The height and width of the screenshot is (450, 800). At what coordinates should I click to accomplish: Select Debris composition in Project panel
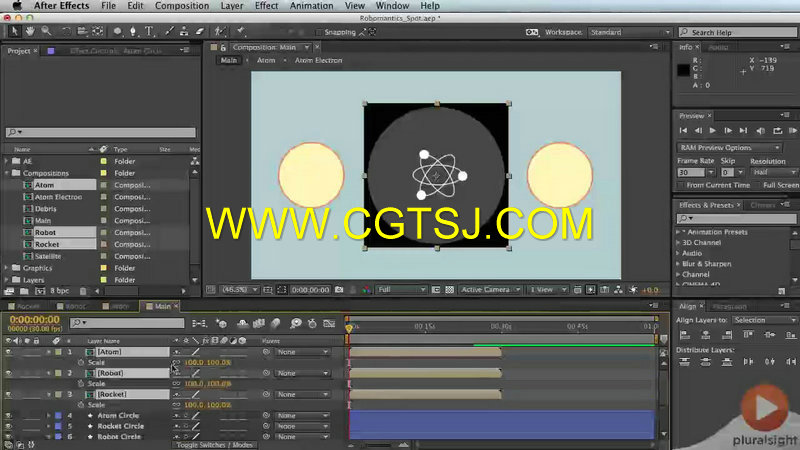(45, 209)
